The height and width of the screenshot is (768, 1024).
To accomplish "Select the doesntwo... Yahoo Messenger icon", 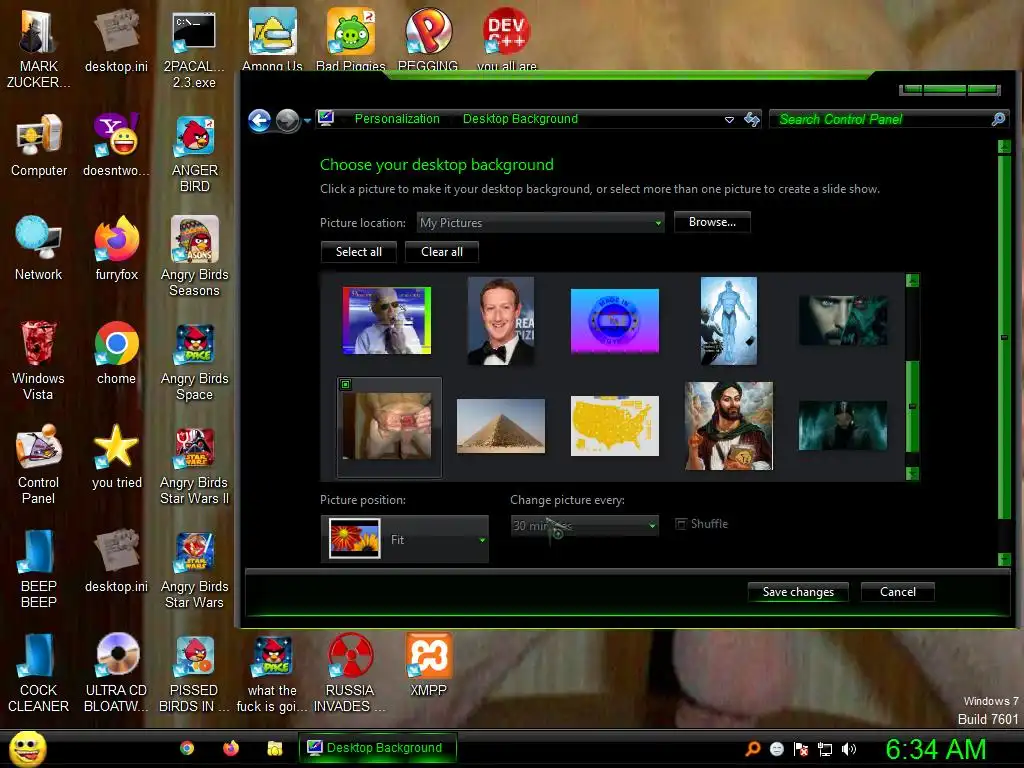I will coord(116,145).
